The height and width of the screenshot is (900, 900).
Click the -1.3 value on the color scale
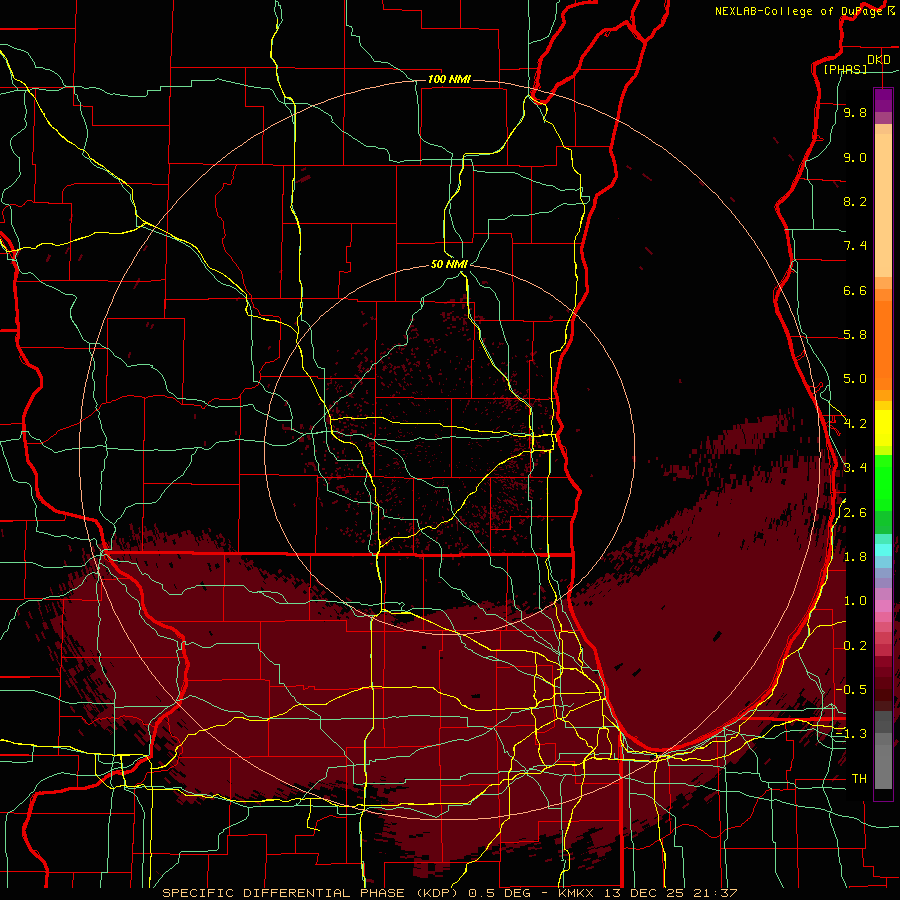[x=851, y=734]
